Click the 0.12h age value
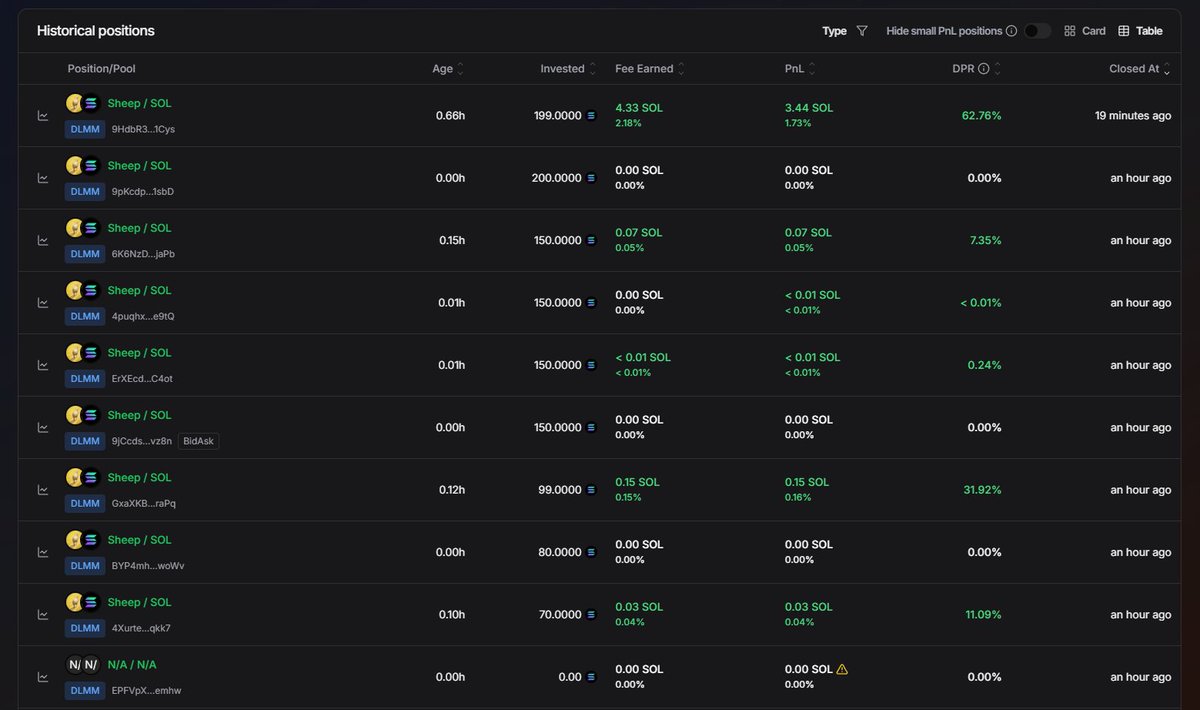The image size is (1200, 710). click(x=452, y=490)
